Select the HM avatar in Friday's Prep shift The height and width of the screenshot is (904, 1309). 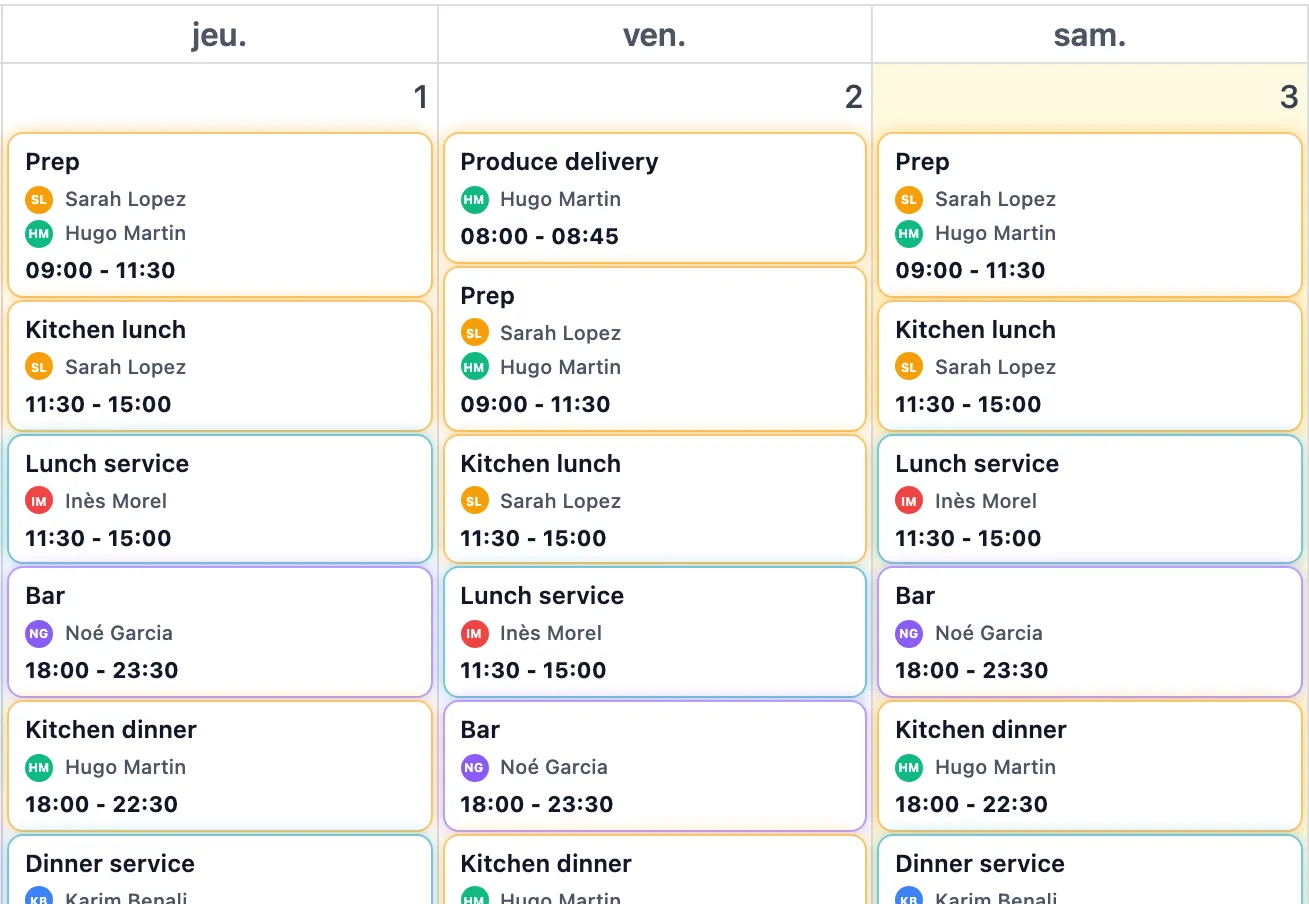click(474, 367)
